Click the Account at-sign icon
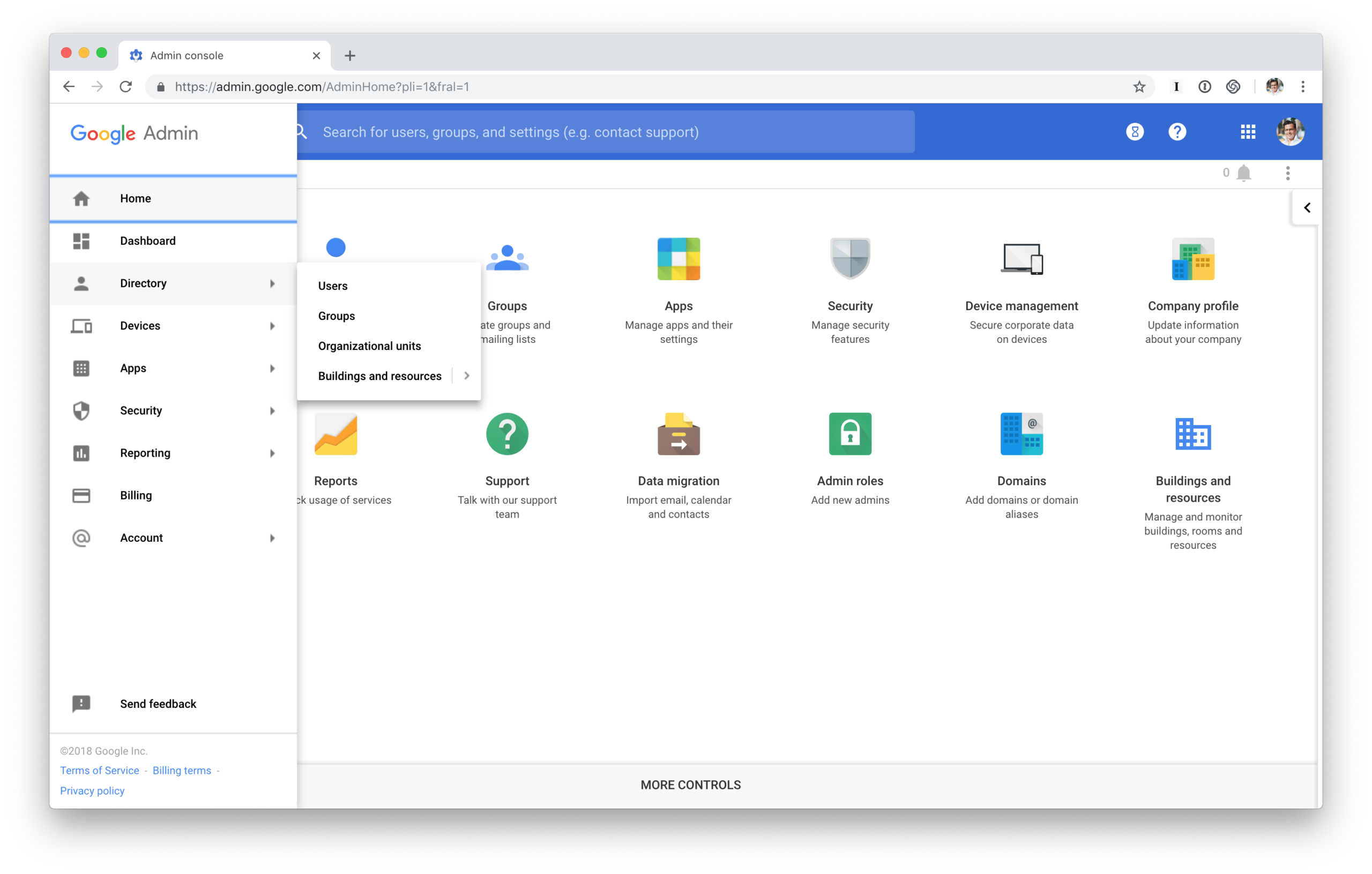This screenshot has width=1372, height=874. 81,538
